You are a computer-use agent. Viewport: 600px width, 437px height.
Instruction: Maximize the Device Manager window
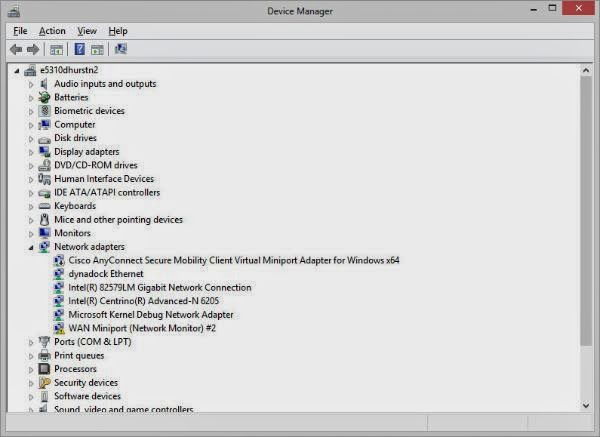click(552, 8)
